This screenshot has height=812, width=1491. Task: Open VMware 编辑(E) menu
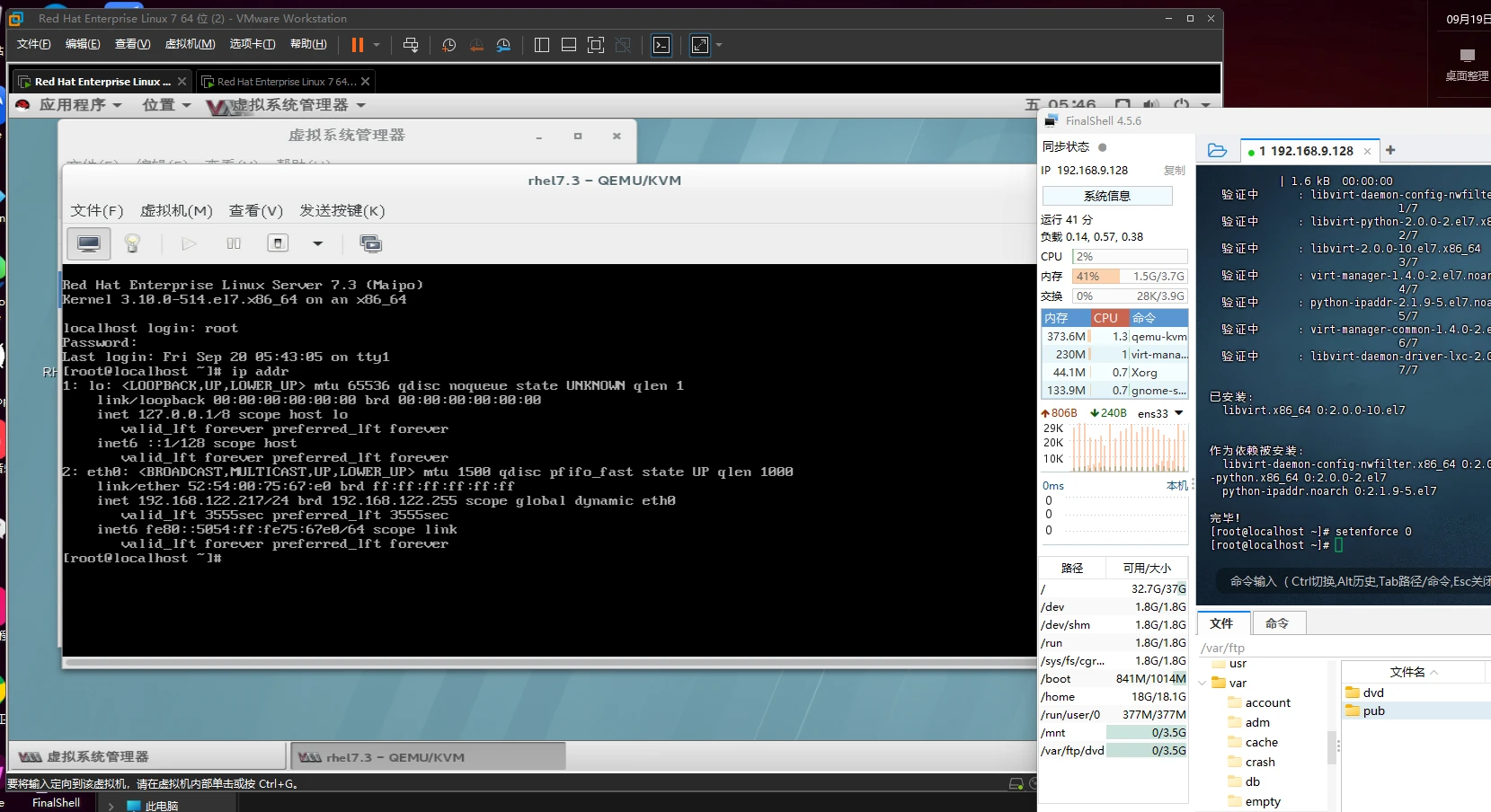83,44
